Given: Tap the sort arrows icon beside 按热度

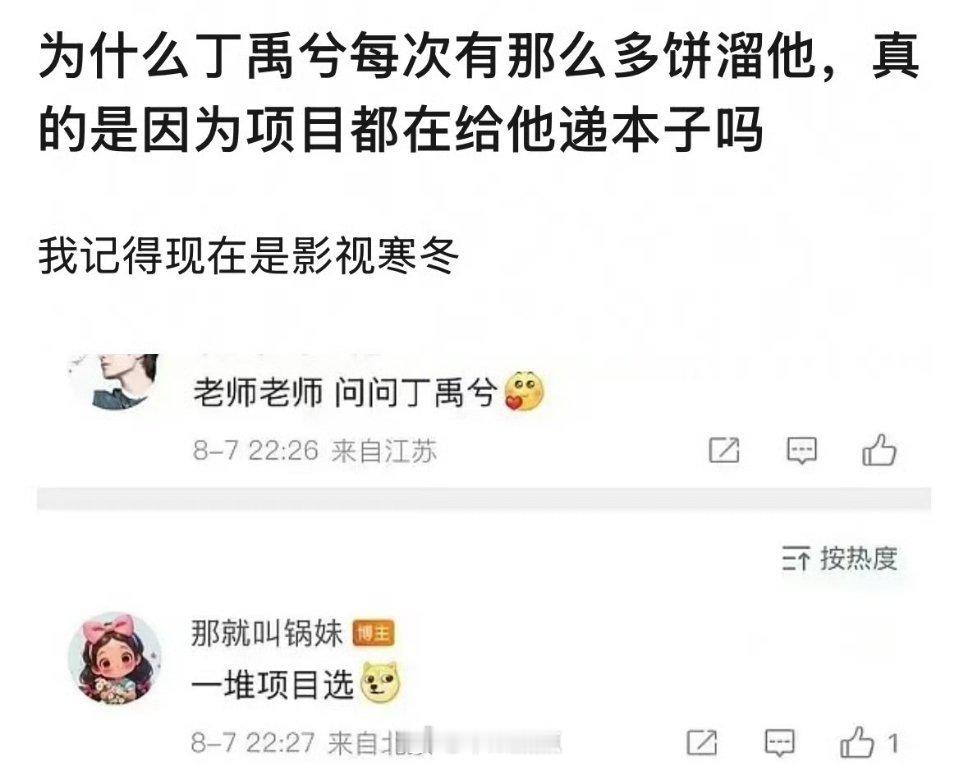Looking at the screenshot, I should click(x=795, y=558).
